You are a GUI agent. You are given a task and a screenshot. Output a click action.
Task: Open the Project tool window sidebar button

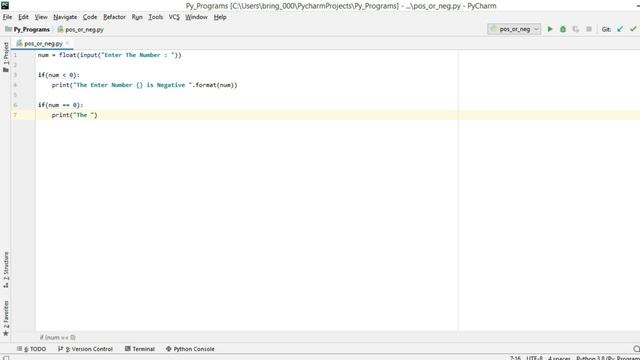(x=6, y=57)
